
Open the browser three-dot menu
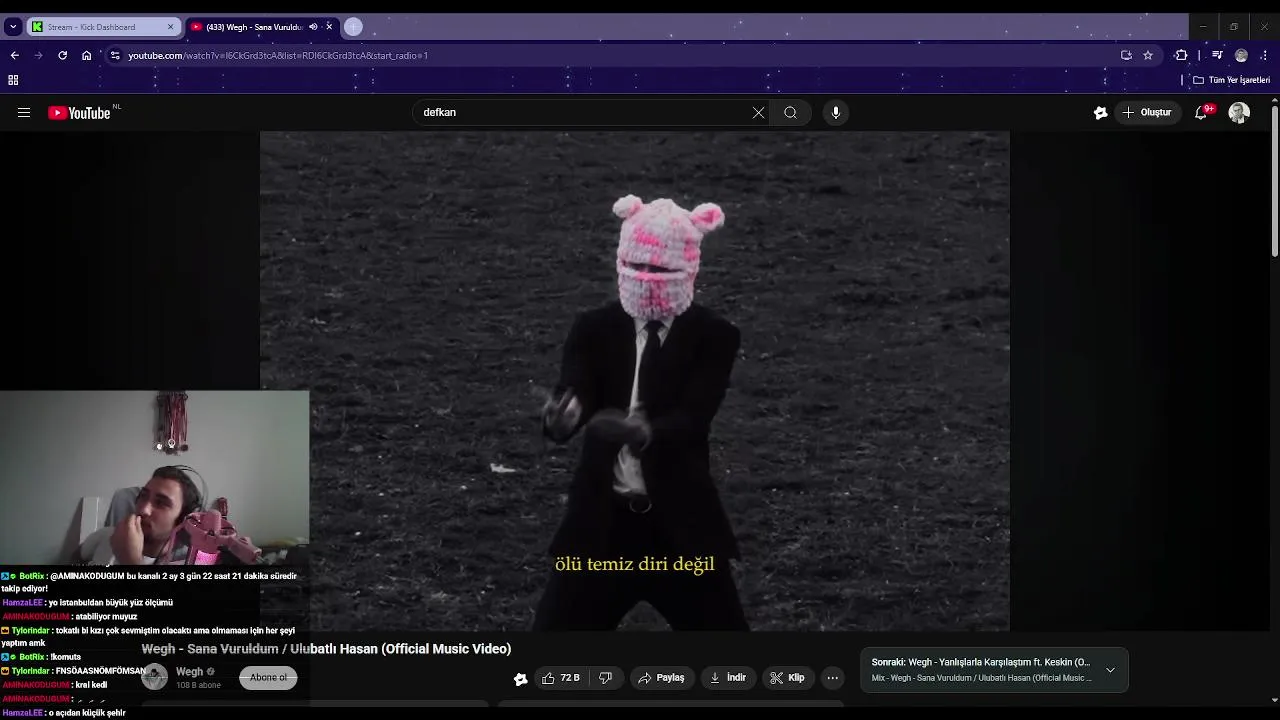click(1265, 55)
